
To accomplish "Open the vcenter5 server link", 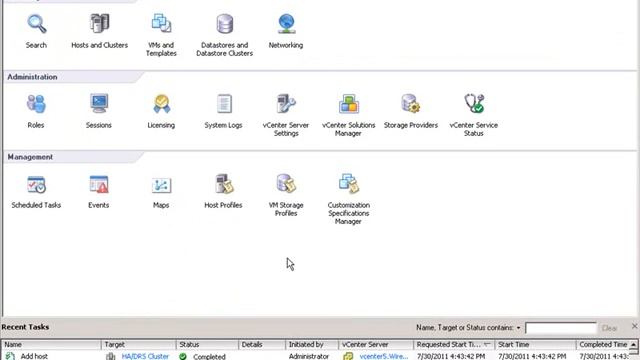I will pyautogui.click(x=384, y=356).
